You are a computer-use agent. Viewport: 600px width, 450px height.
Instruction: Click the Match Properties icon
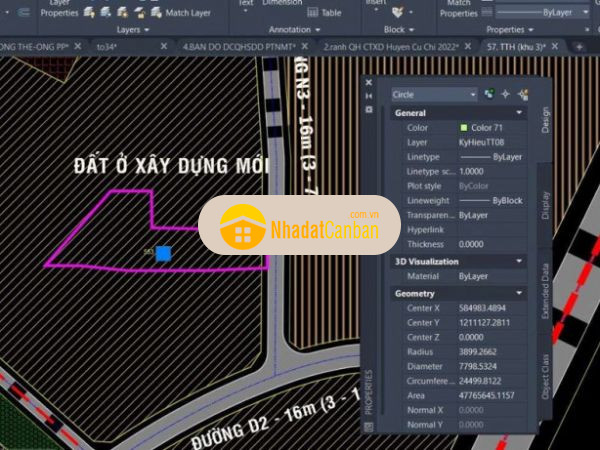(458, 10)
